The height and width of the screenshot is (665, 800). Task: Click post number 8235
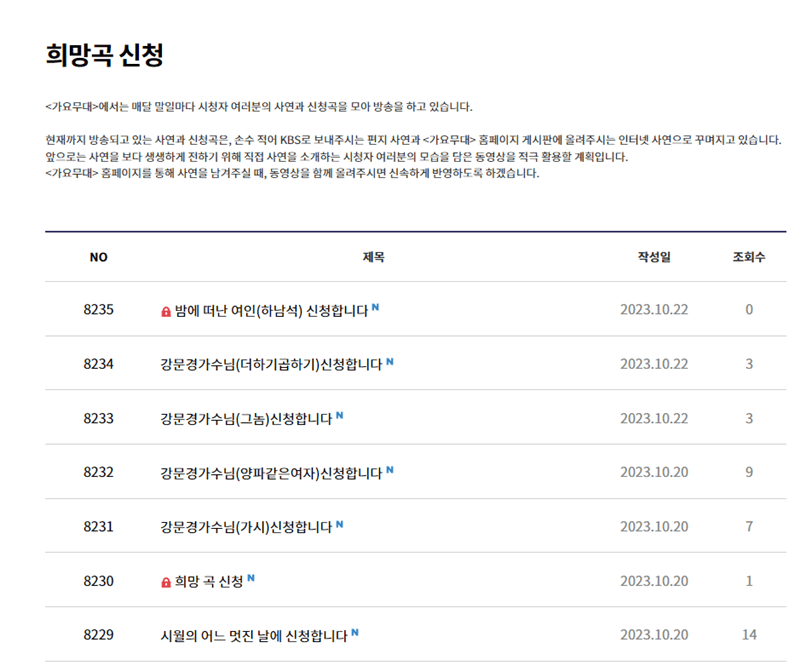coord(98,309)
